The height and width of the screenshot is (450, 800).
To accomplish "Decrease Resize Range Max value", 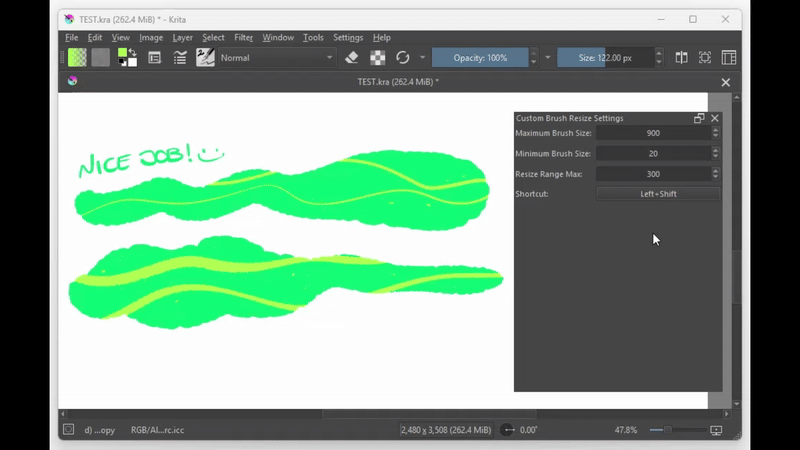I will coord(715,178).
